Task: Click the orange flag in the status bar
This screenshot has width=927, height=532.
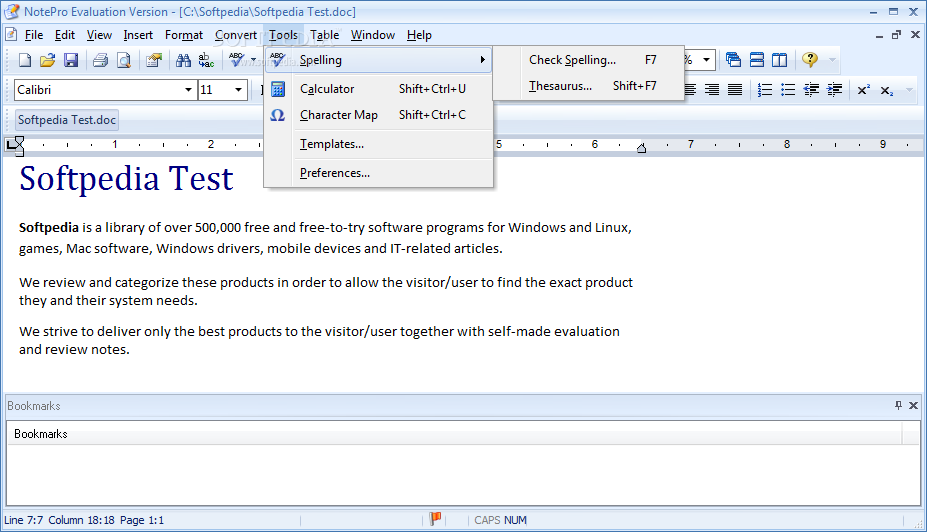Action: 436,518
